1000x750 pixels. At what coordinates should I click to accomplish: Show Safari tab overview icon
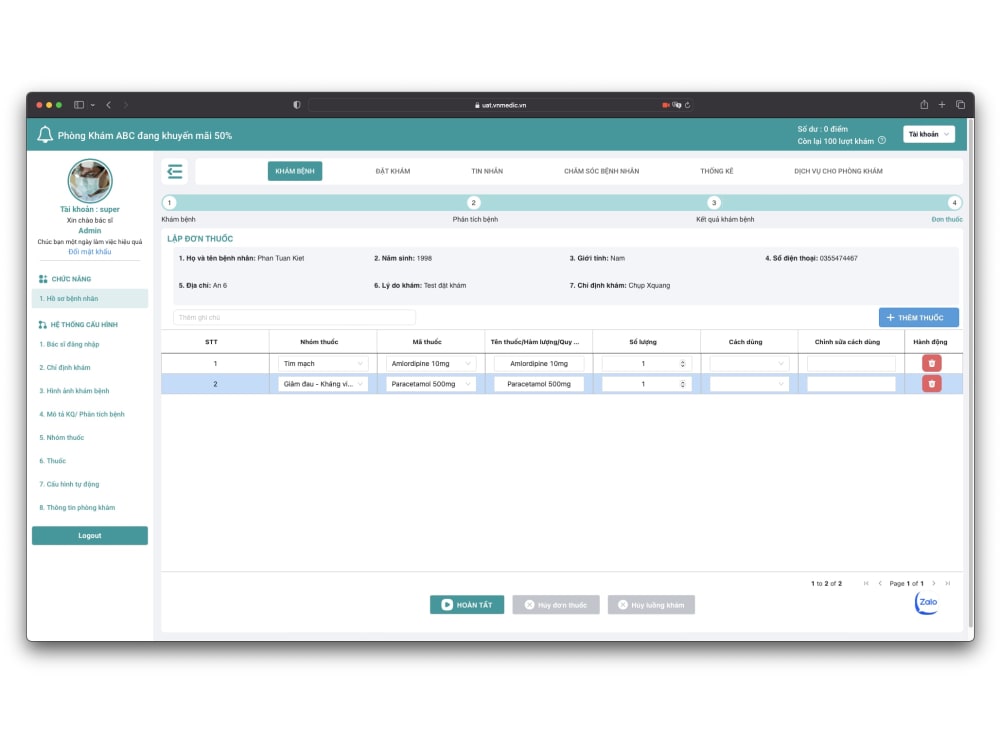click(x=960, y=105)
